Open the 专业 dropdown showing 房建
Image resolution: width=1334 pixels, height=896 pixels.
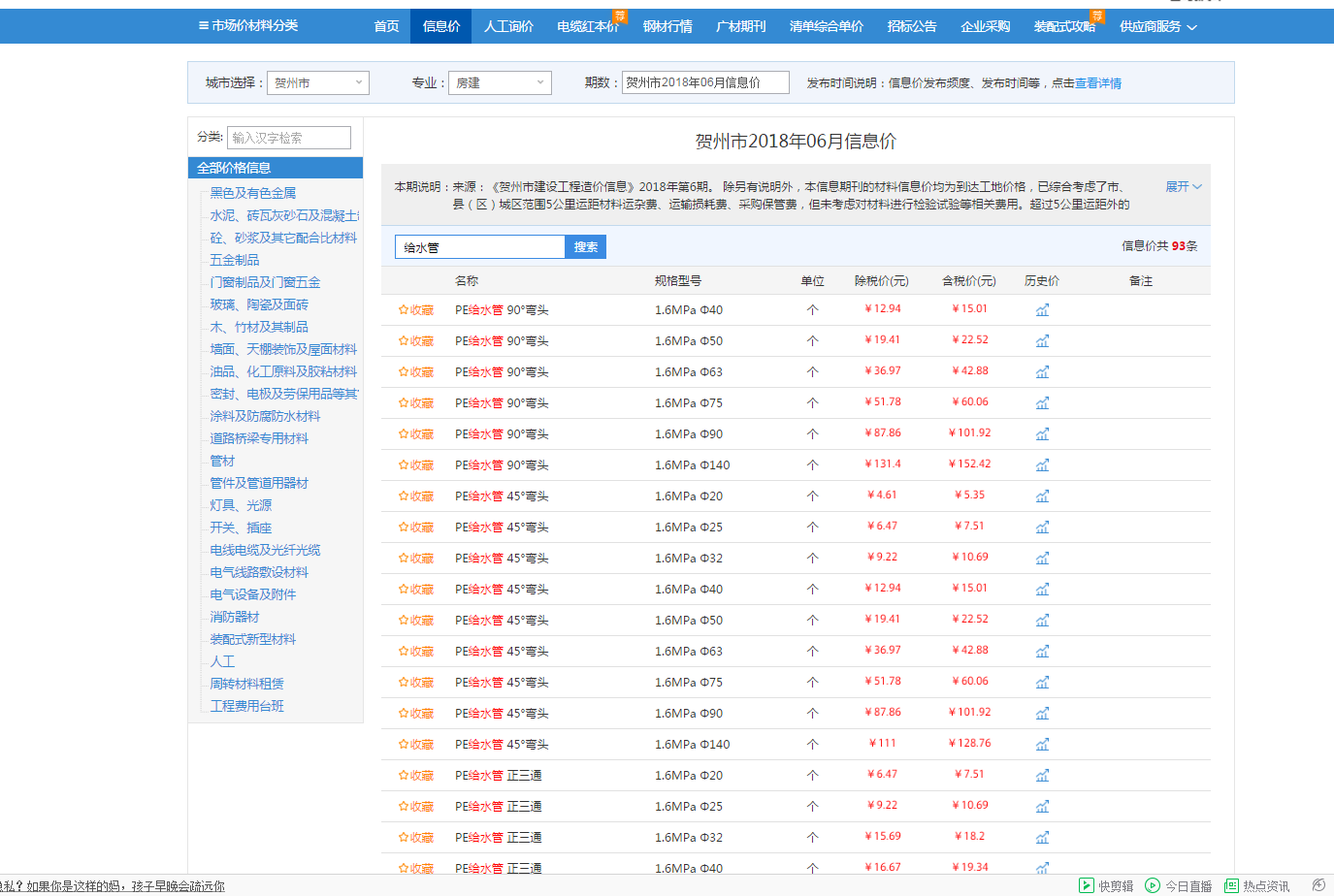pyautogui.click(x=501, y=83)
